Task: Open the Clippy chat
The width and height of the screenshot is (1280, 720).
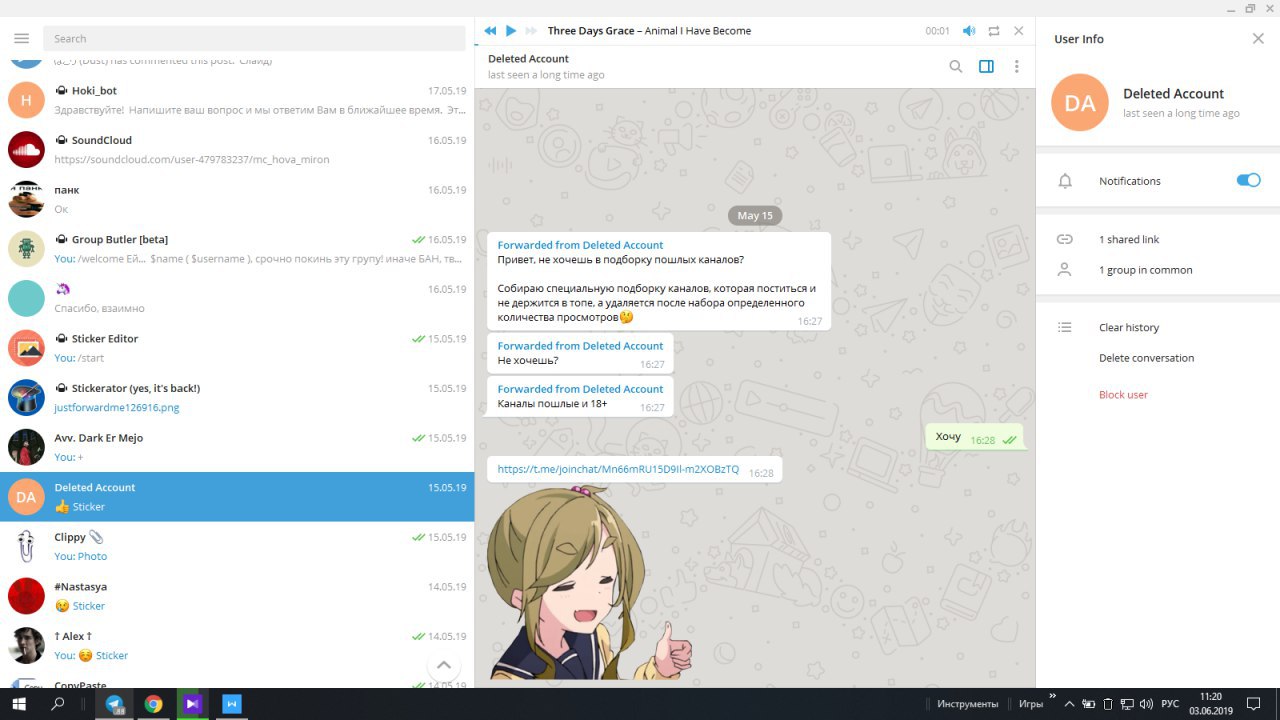Action: (x=237, y=547)
